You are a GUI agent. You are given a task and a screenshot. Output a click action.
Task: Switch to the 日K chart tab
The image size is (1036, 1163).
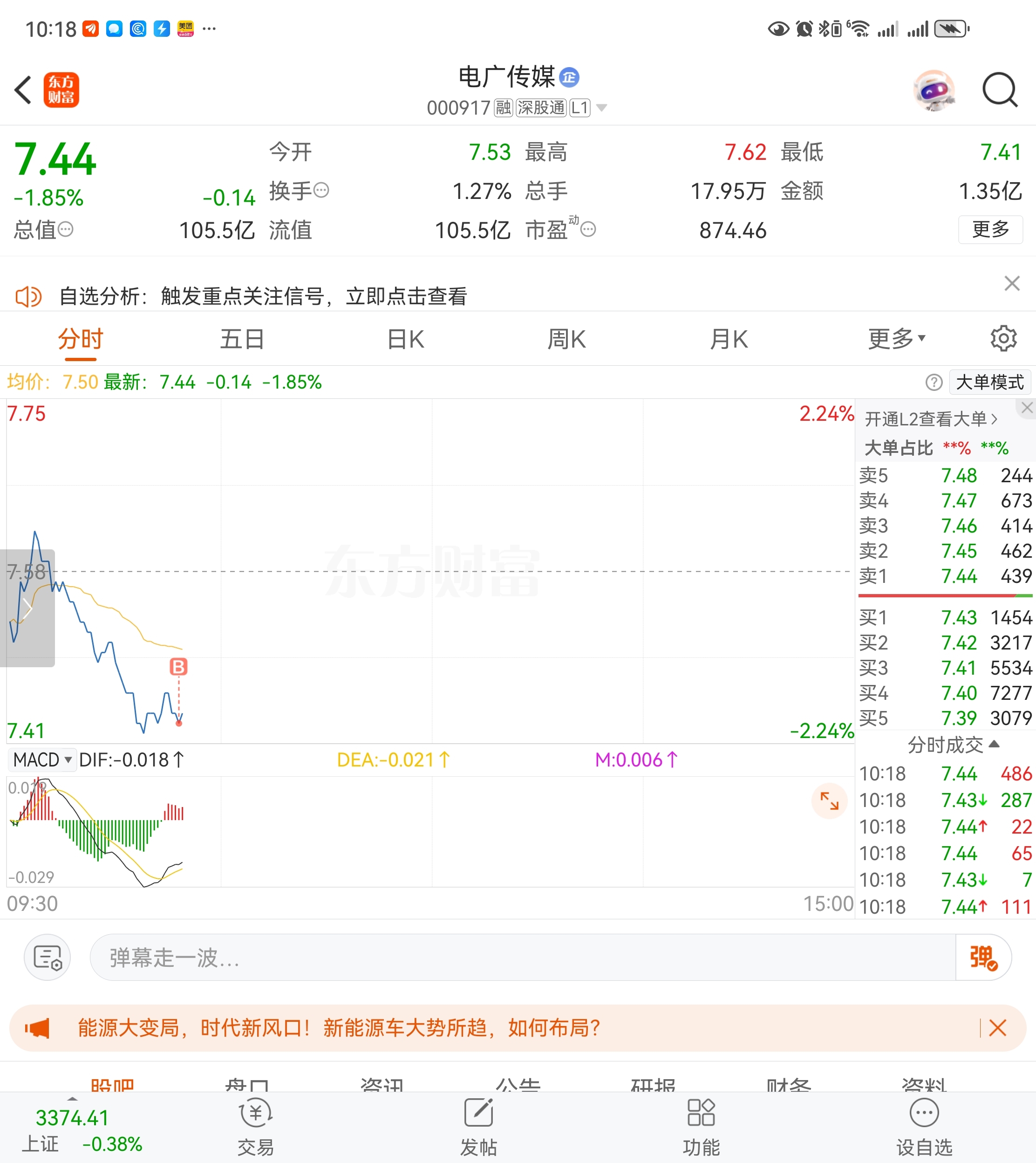405,339
